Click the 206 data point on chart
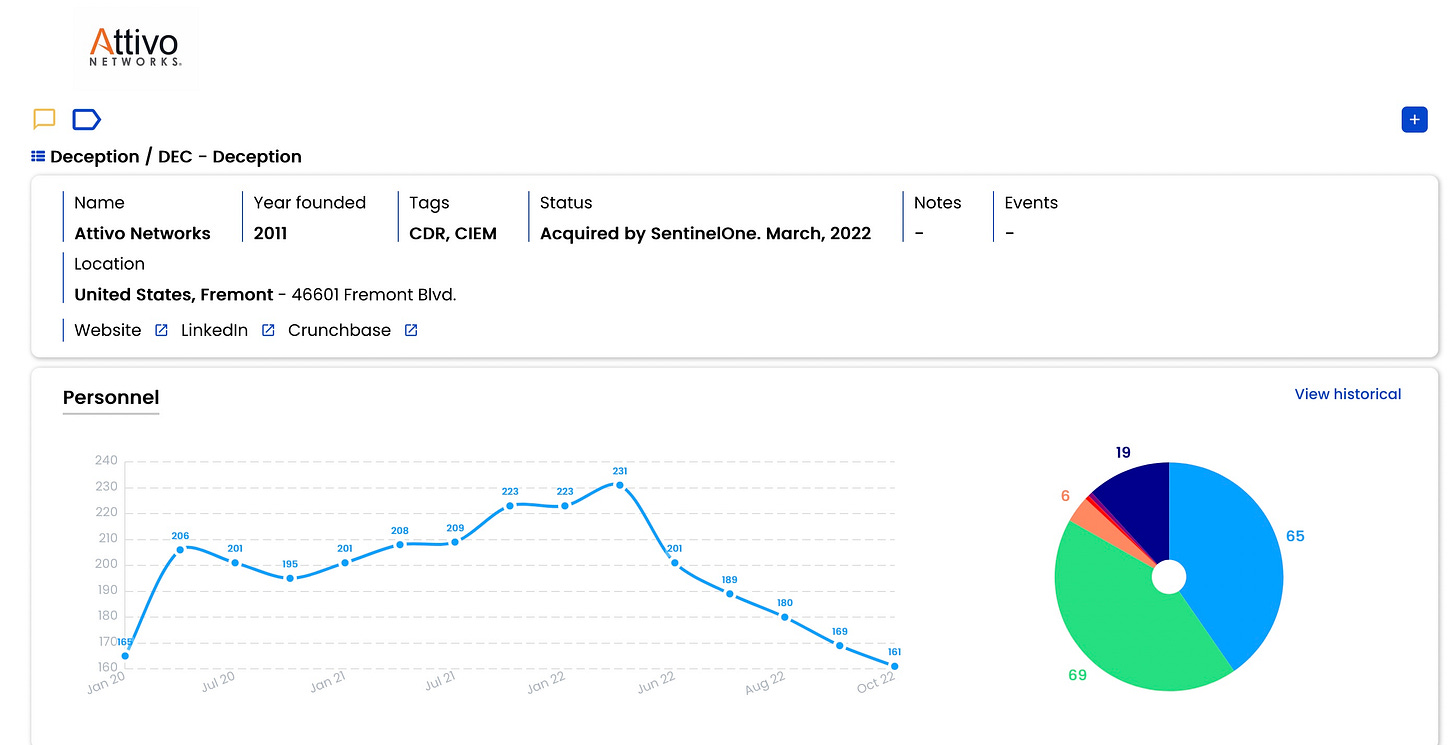Viewport: 1456px width, 745px height. point(180,550)
